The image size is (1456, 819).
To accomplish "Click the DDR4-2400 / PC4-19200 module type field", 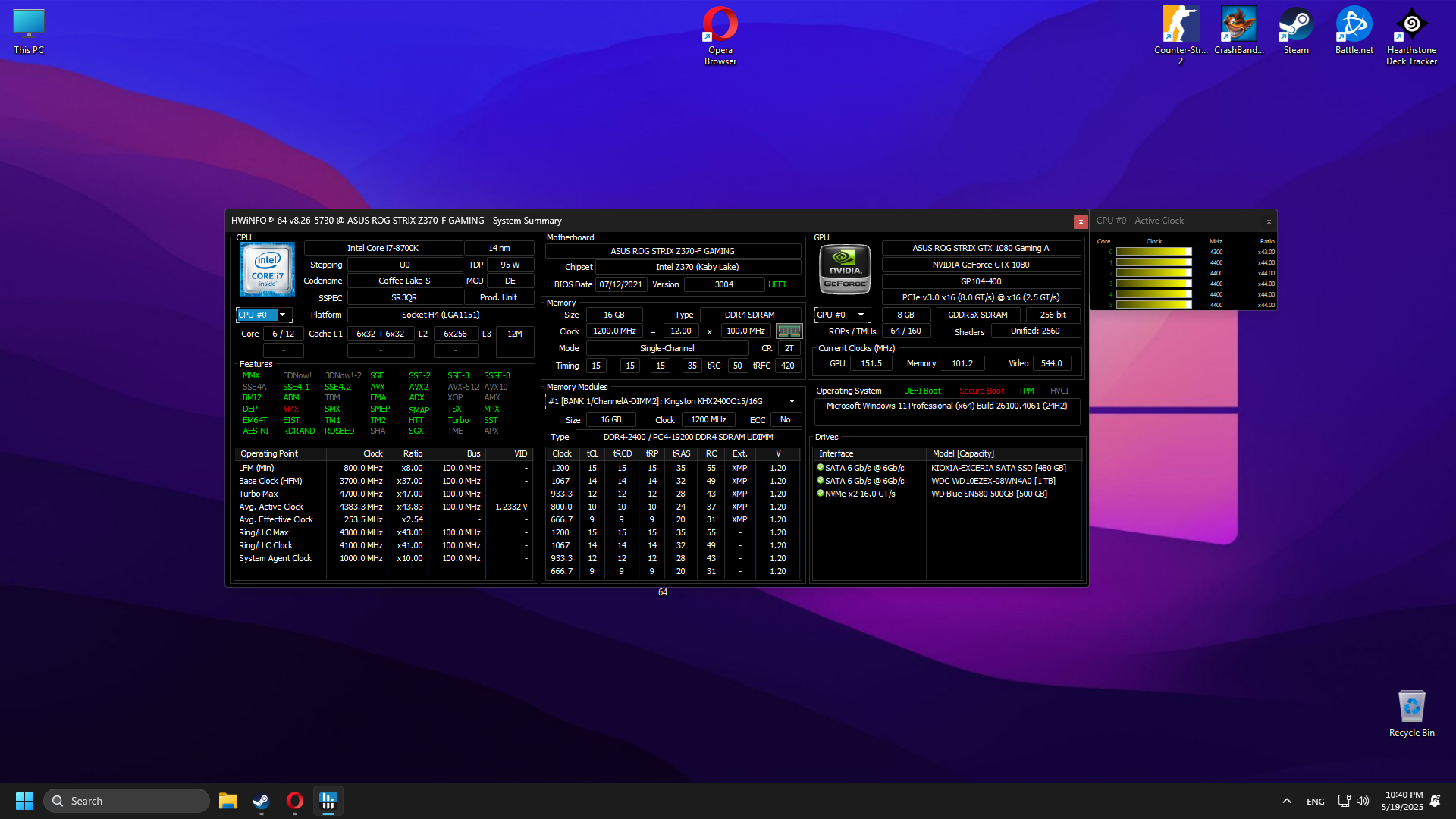I will tap(688, 437).
